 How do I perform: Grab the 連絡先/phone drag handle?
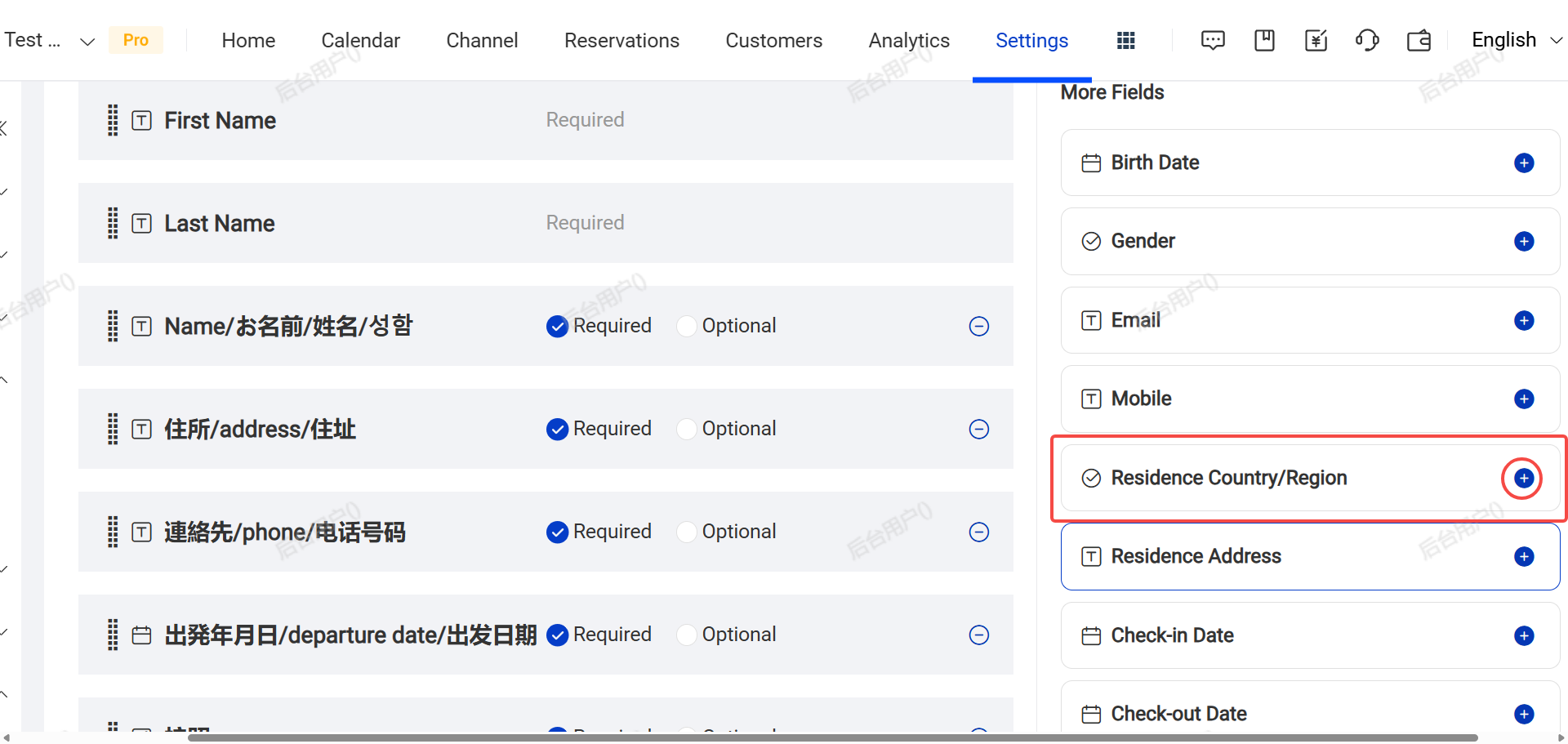point(113,532)
